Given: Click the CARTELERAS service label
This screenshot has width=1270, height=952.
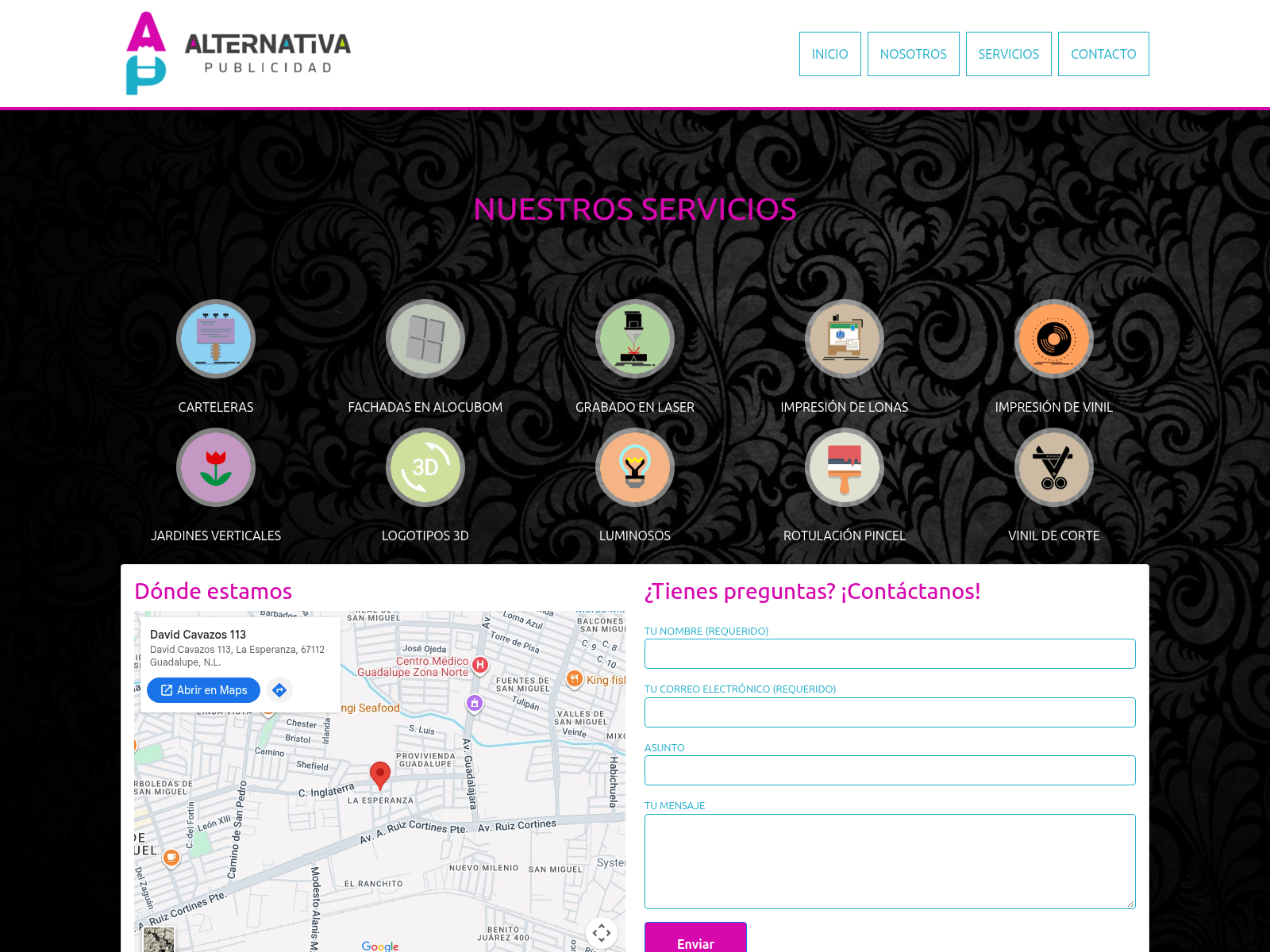Looking at the screenshot, I should pos(216,407).
